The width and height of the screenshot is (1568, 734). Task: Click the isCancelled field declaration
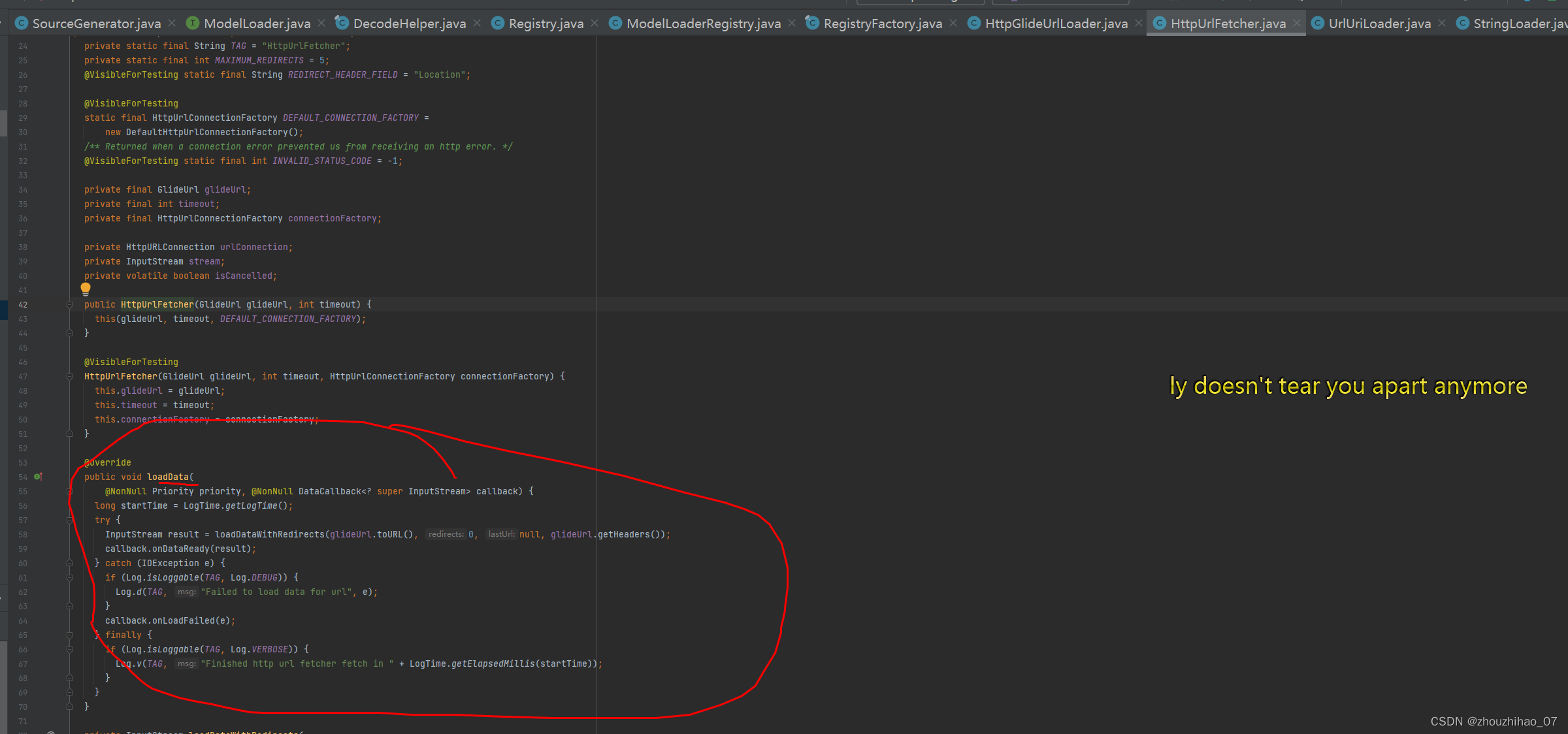coord(244,276)
